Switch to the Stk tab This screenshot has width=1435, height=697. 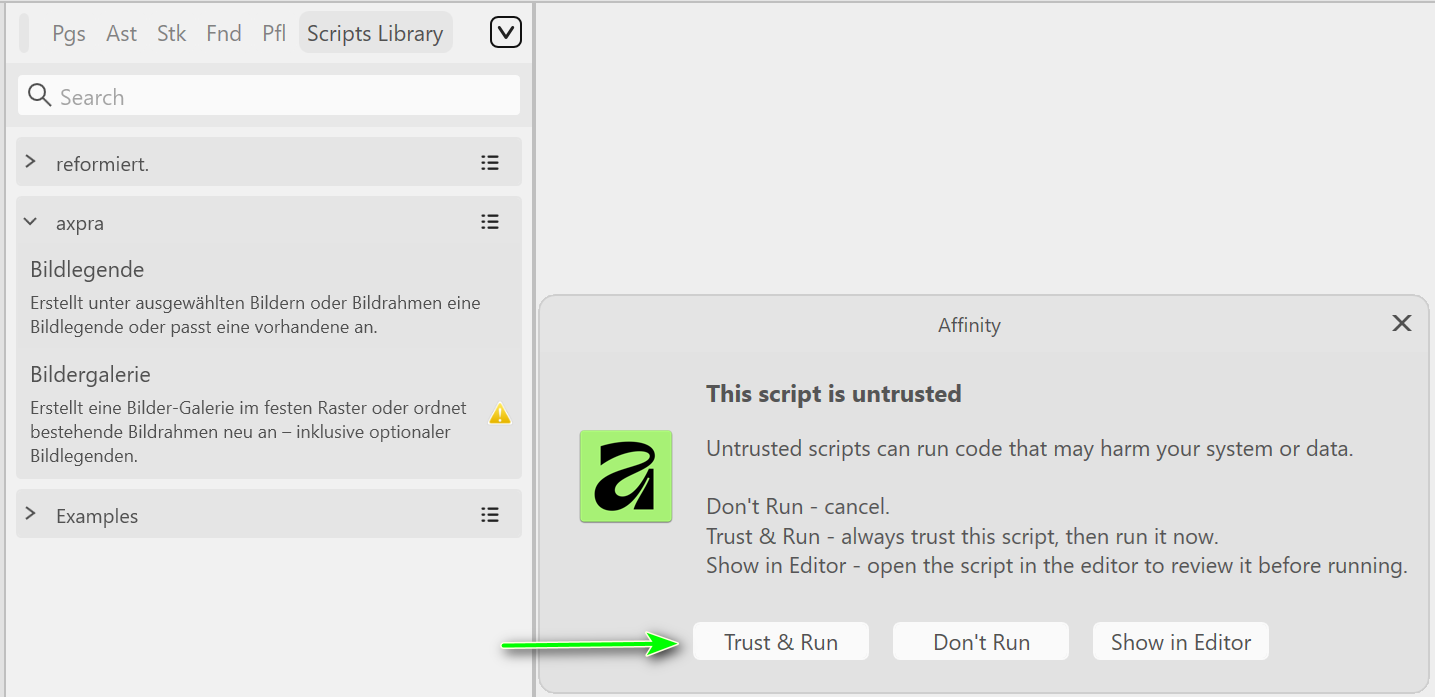point(172,33)
